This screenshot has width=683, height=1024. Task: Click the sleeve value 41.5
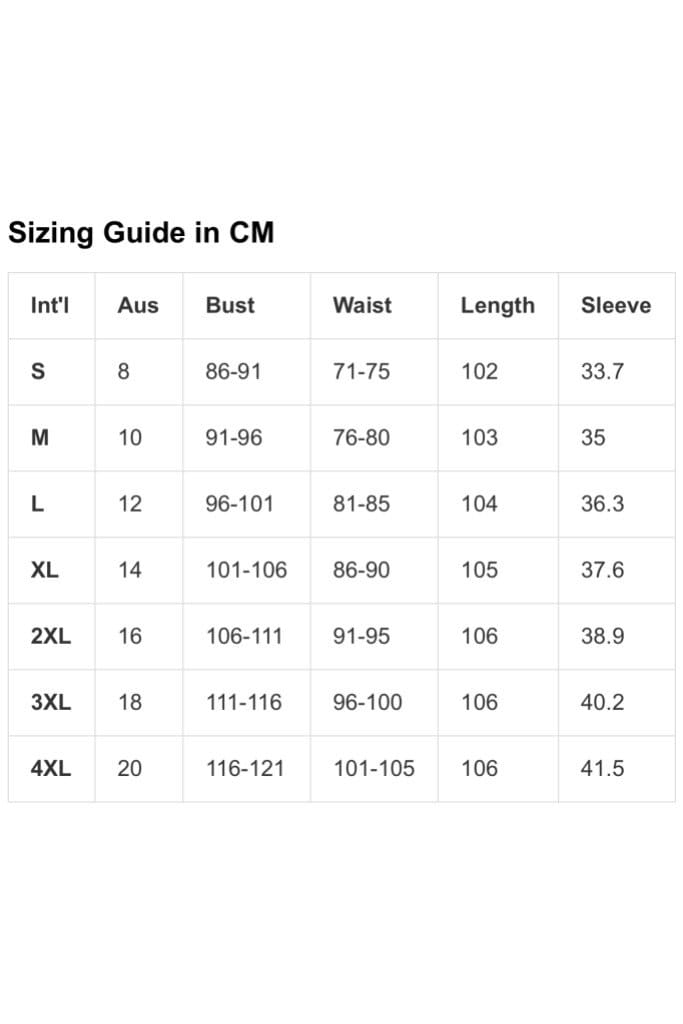click(x=602, y=769)
